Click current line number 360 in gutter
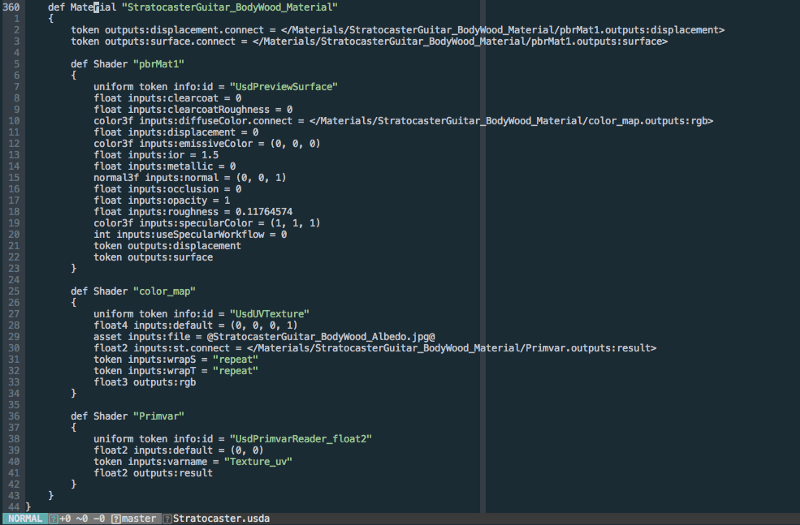 pos(12,7)
